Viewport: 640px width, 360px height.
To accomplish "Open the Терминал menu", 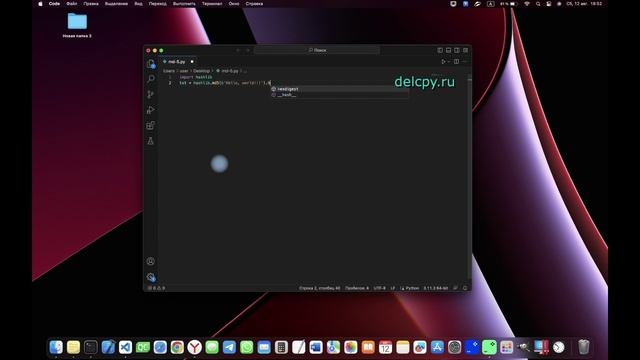I will click(212, 4).
